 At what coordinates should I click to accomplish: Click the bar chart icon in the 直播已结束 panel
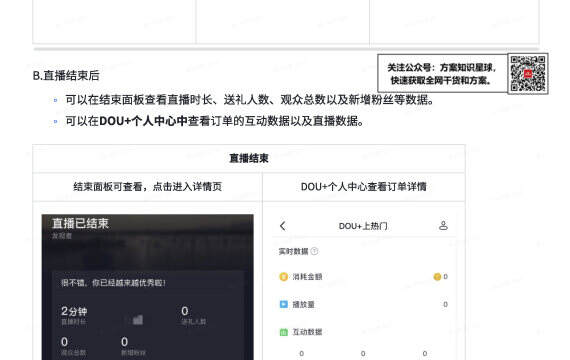[x=137, y=320]
